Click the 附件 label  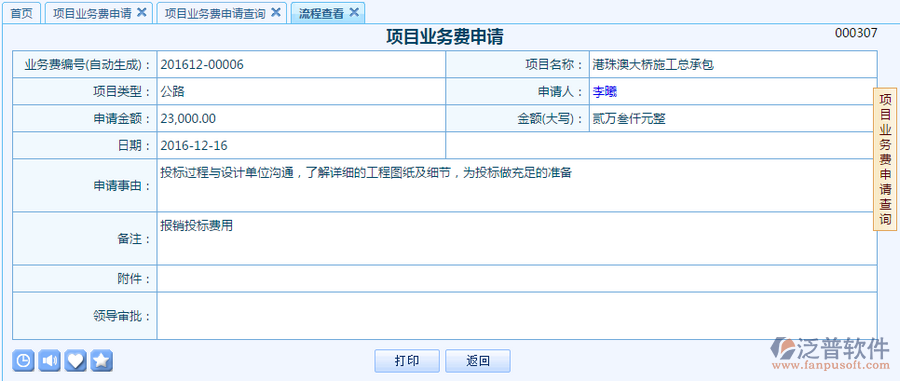click(x=134, y=279)
